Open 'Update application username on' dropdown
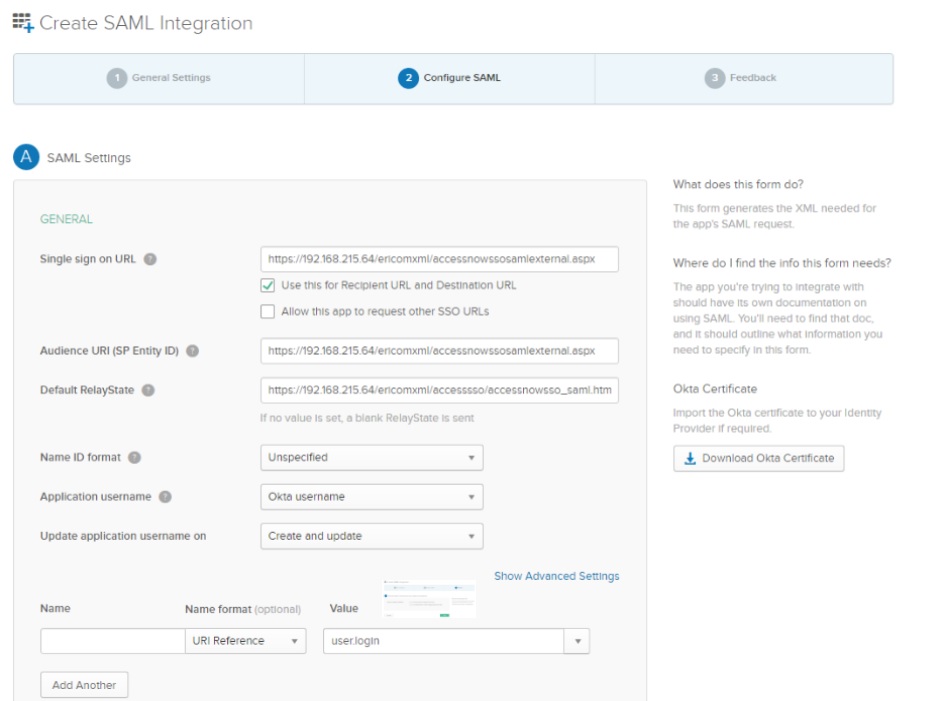The width and height of the screenshot is (943, 701). pos(371,536)
